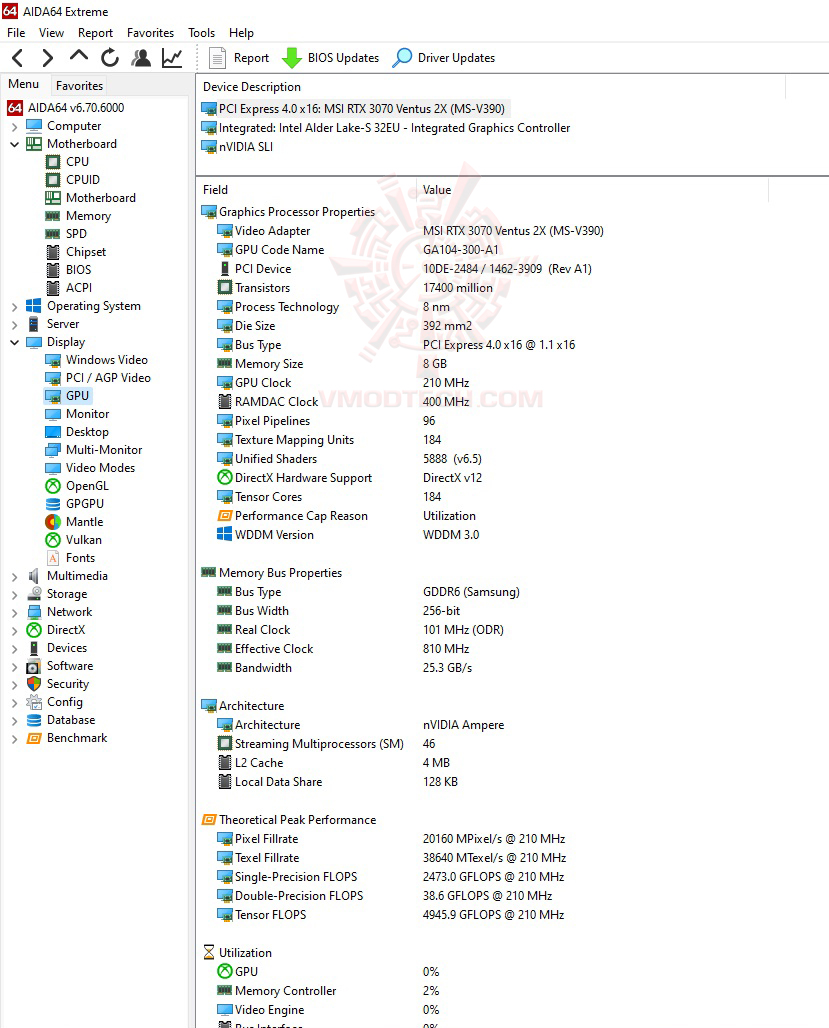Select the Tensor FLOPS row

390,915
